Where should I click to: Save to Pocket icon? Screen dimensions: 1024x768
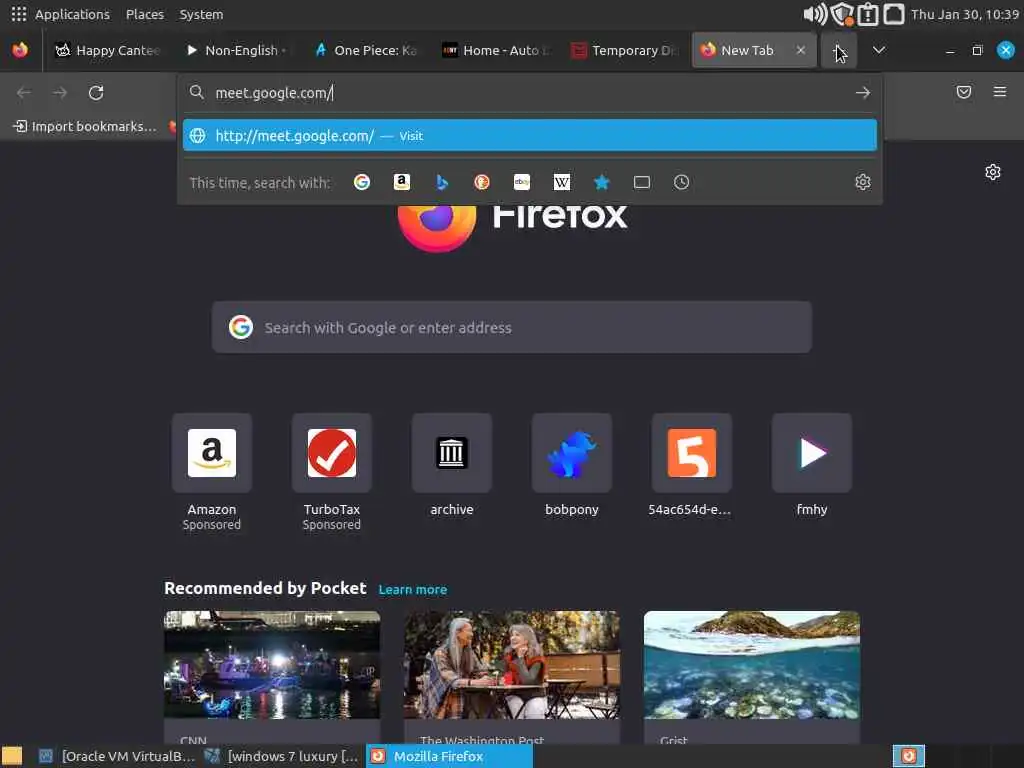(964, 92)
